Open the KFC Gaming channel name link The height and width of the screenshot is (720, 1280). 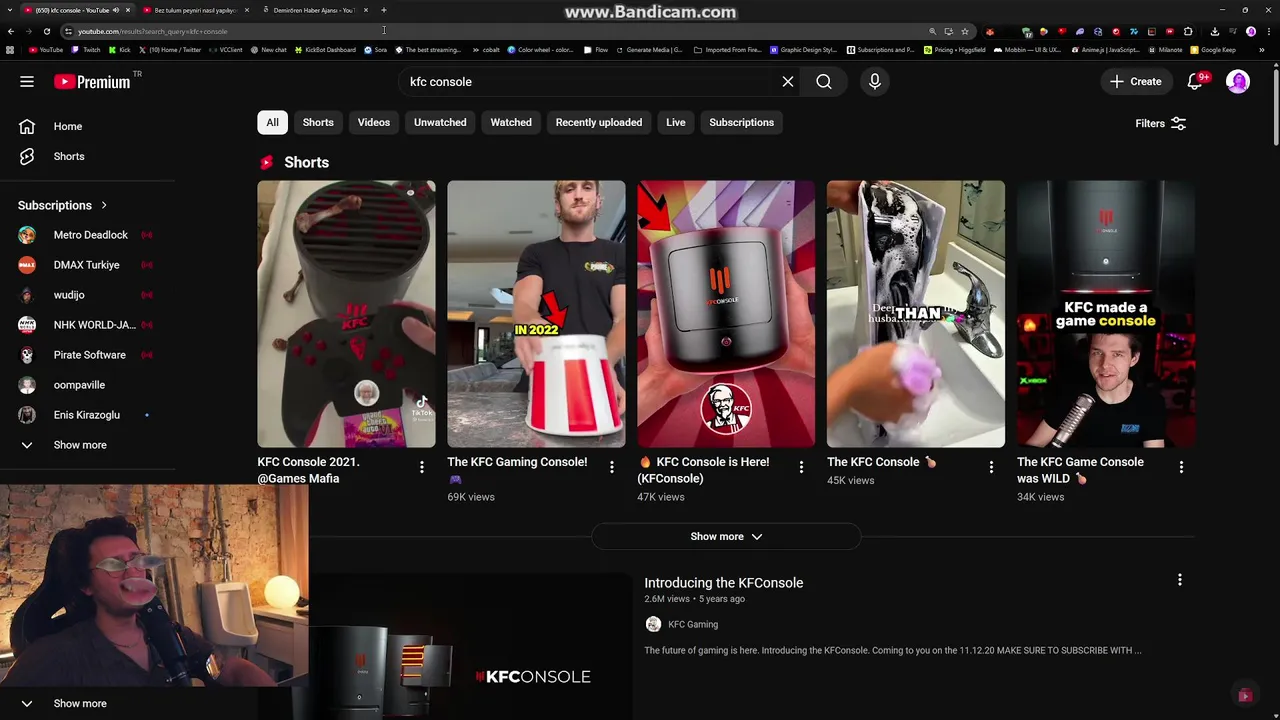point(693,624)
